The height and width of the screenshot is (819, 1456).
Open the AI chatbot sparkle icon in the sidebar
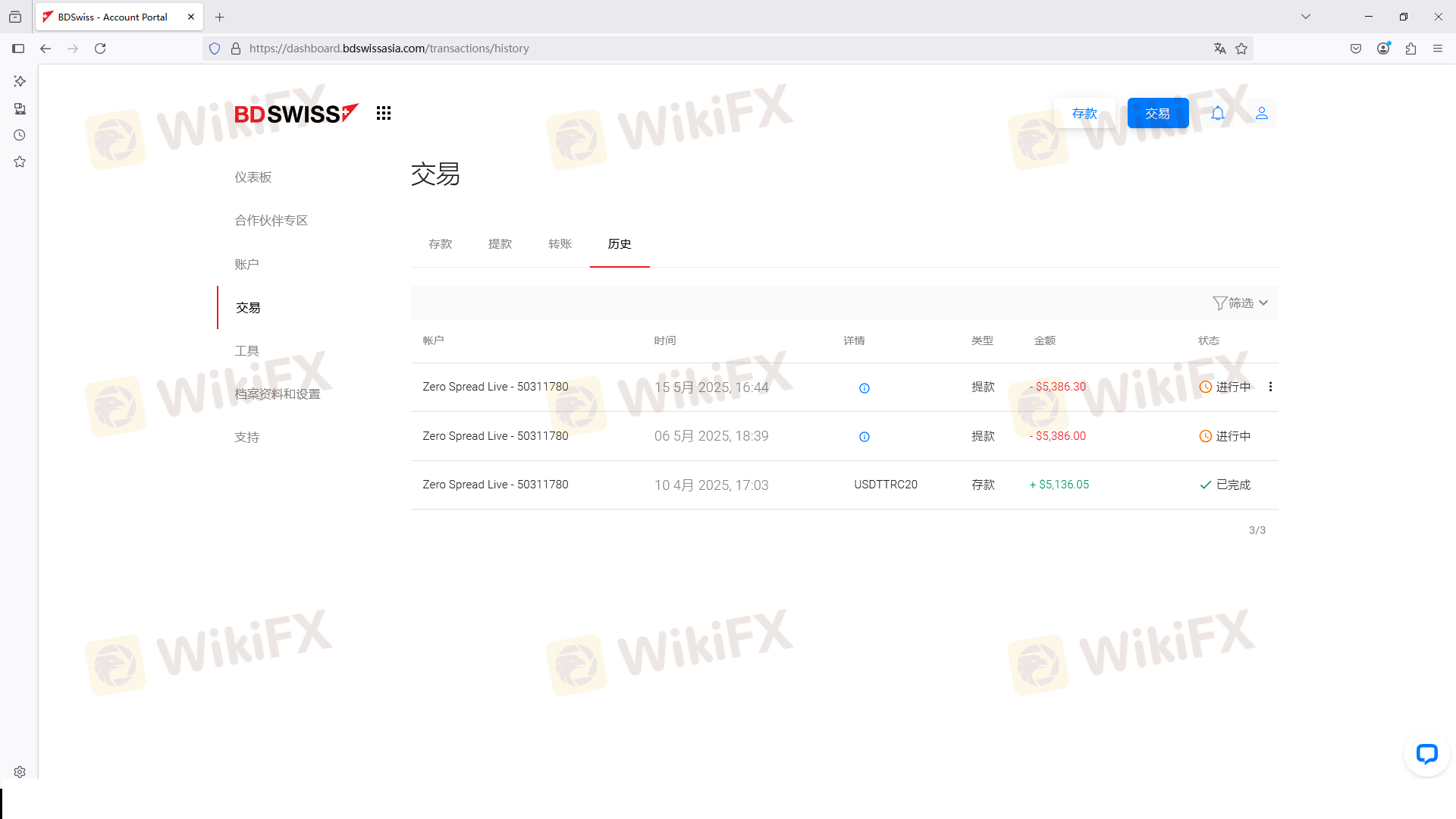click(x=20, y=81)
